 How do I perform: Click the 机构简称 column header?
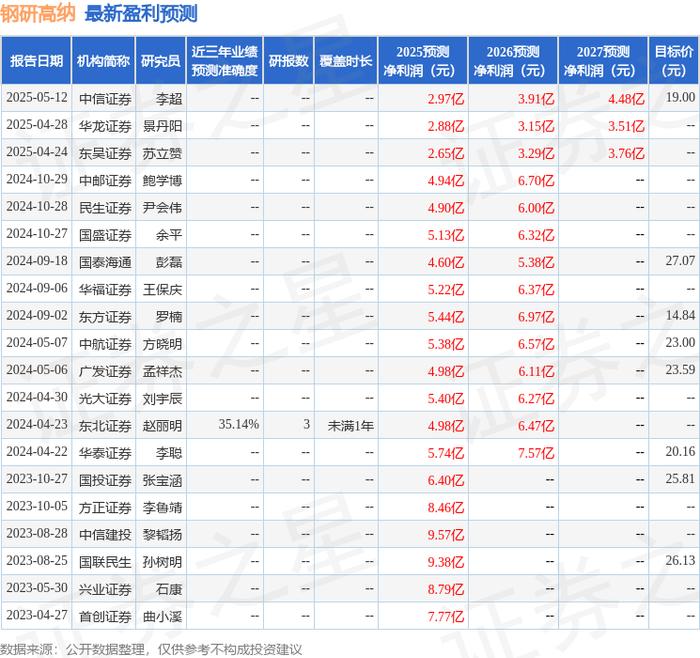tap(103, 61)
